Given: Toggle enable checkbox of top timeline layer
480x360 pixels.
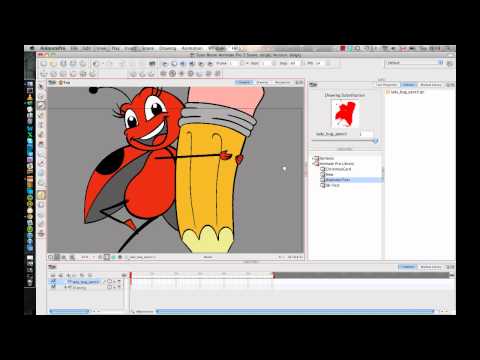Looking at the screenshot, I should click(53, 282).
